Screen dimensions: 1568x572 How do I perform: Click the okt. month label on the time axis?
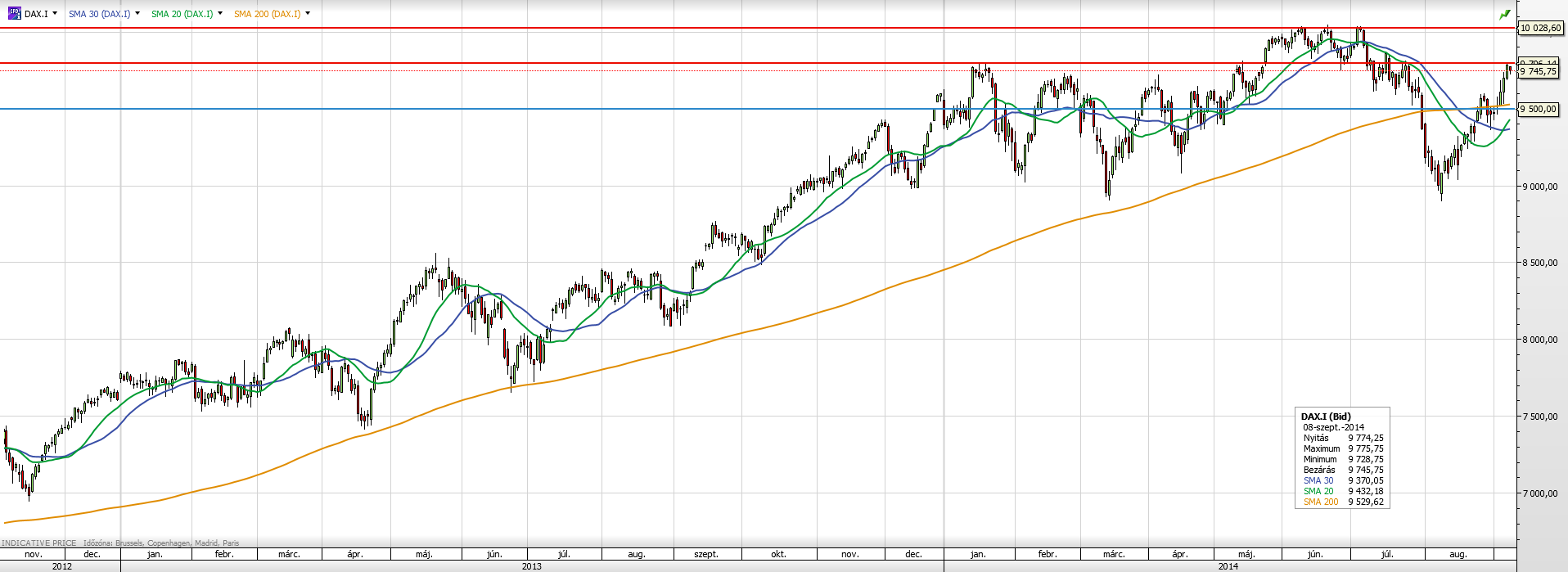(778, 555)
